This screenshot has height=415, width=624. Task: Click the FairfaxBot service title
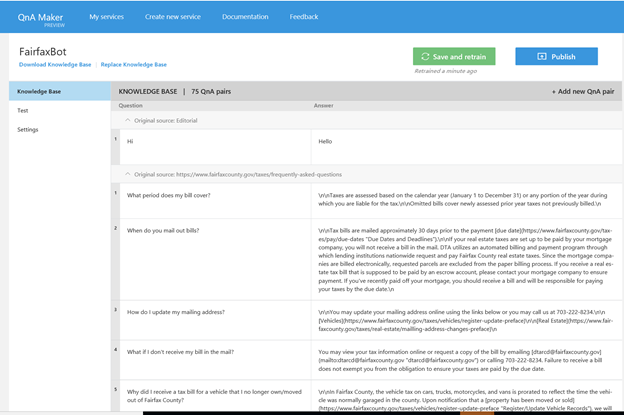point(43,52)
